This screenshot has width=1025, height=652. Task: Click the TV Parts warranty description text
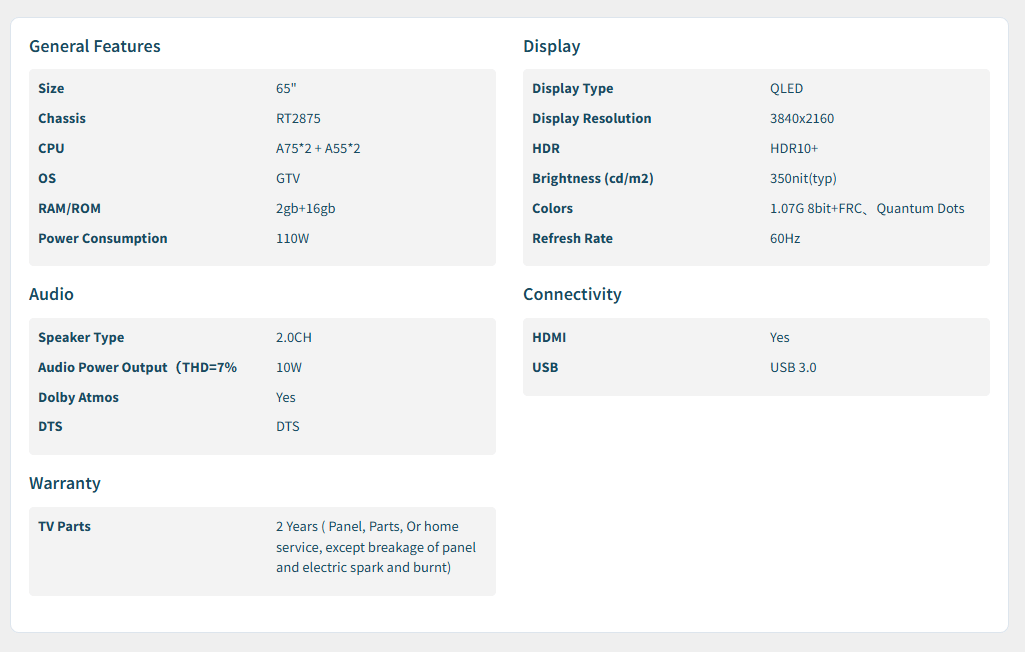[x=375, y=547]
